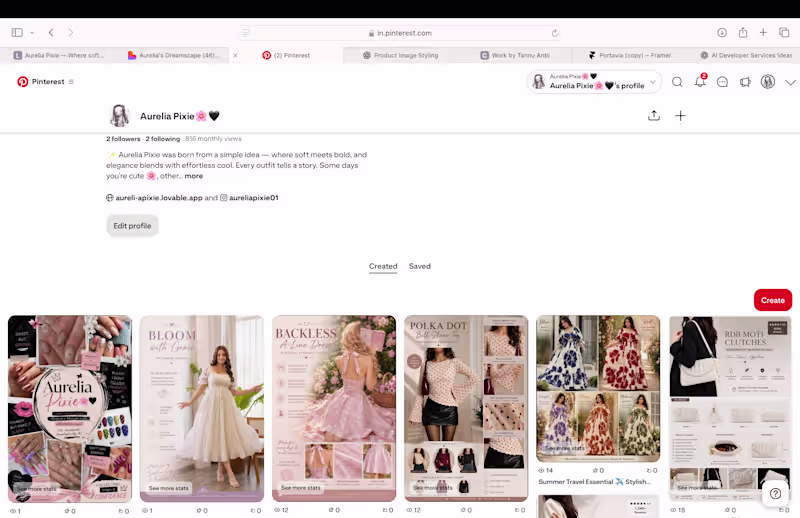Share the profile via upload icon
Image resolution: width=800 pixels, height=518 pixels.
(x=654, y=116)
